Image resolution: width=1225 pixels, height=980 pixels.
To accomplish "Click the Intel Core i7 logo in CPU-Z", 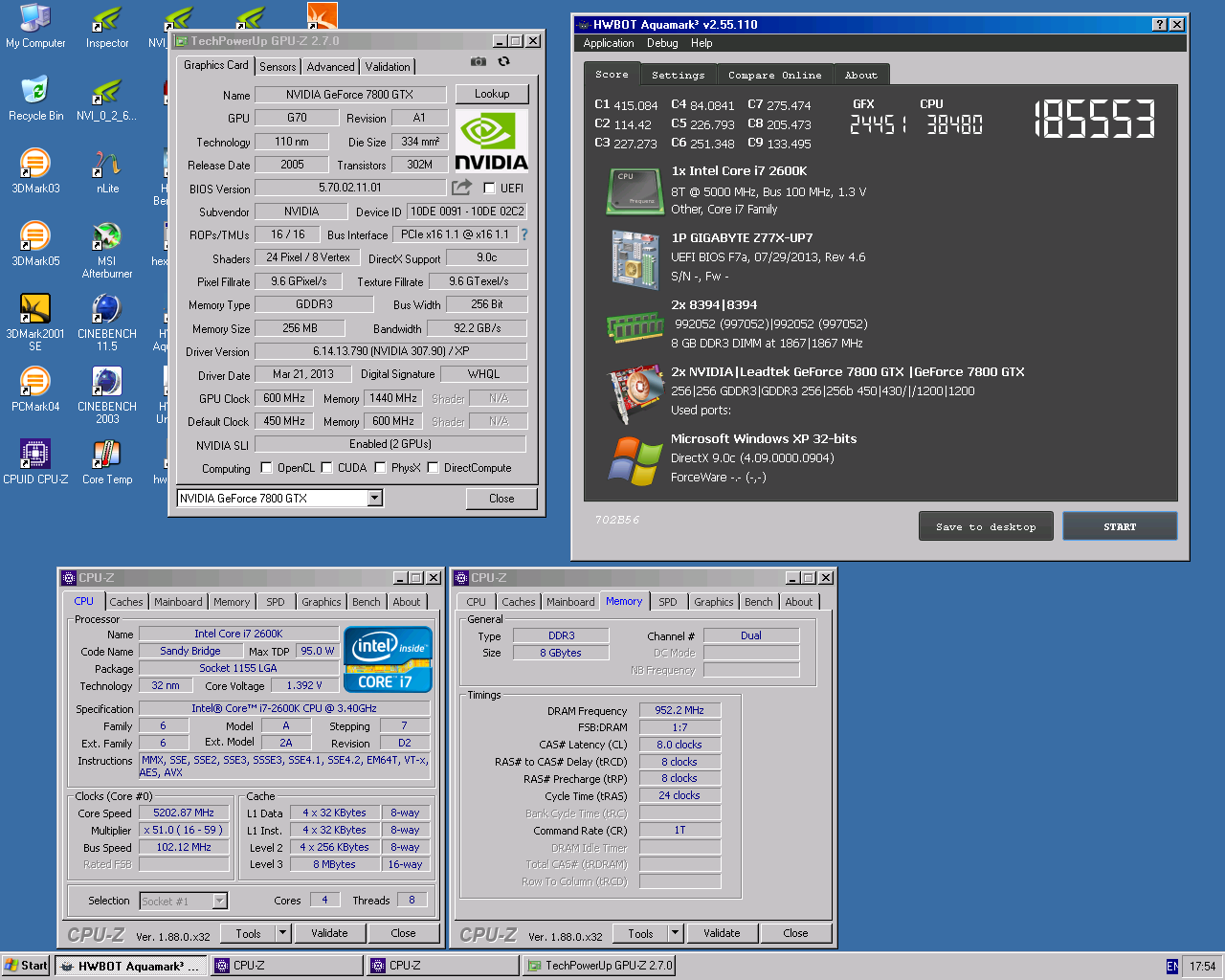I will 388,659.
